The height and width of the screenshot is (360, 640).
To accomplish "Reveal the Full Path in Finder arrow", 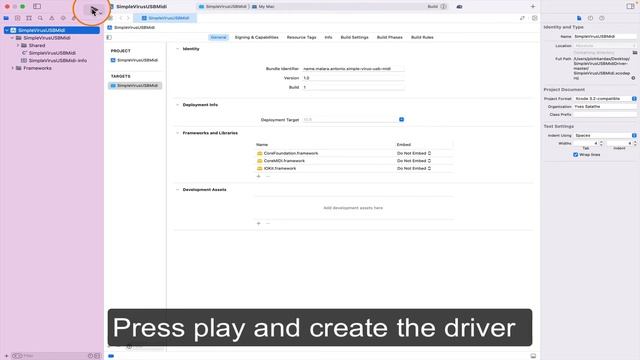I will (633, 78).
